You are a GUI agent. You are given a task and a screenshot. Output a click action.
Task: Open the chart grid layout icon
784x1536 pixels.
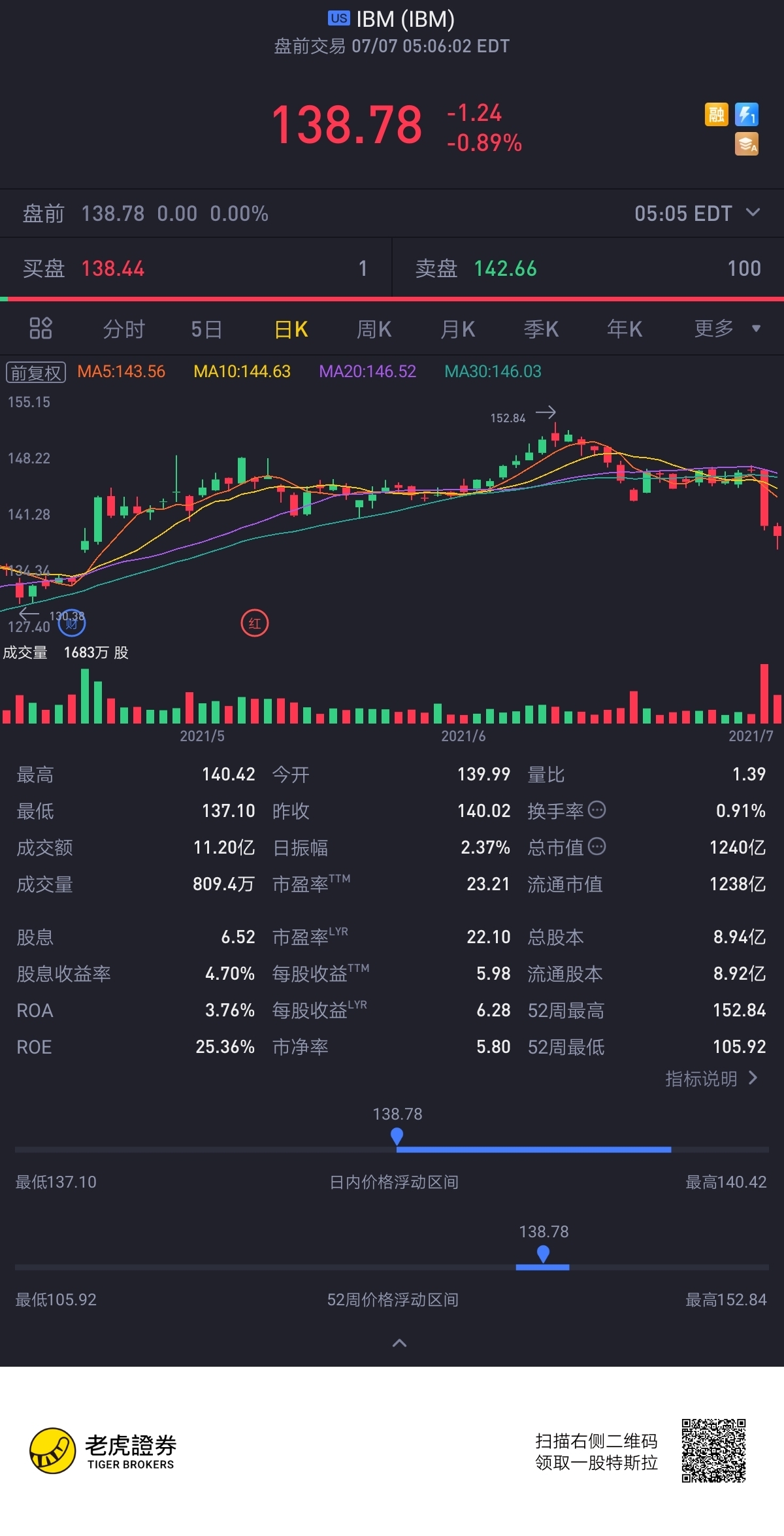[41, 328]
